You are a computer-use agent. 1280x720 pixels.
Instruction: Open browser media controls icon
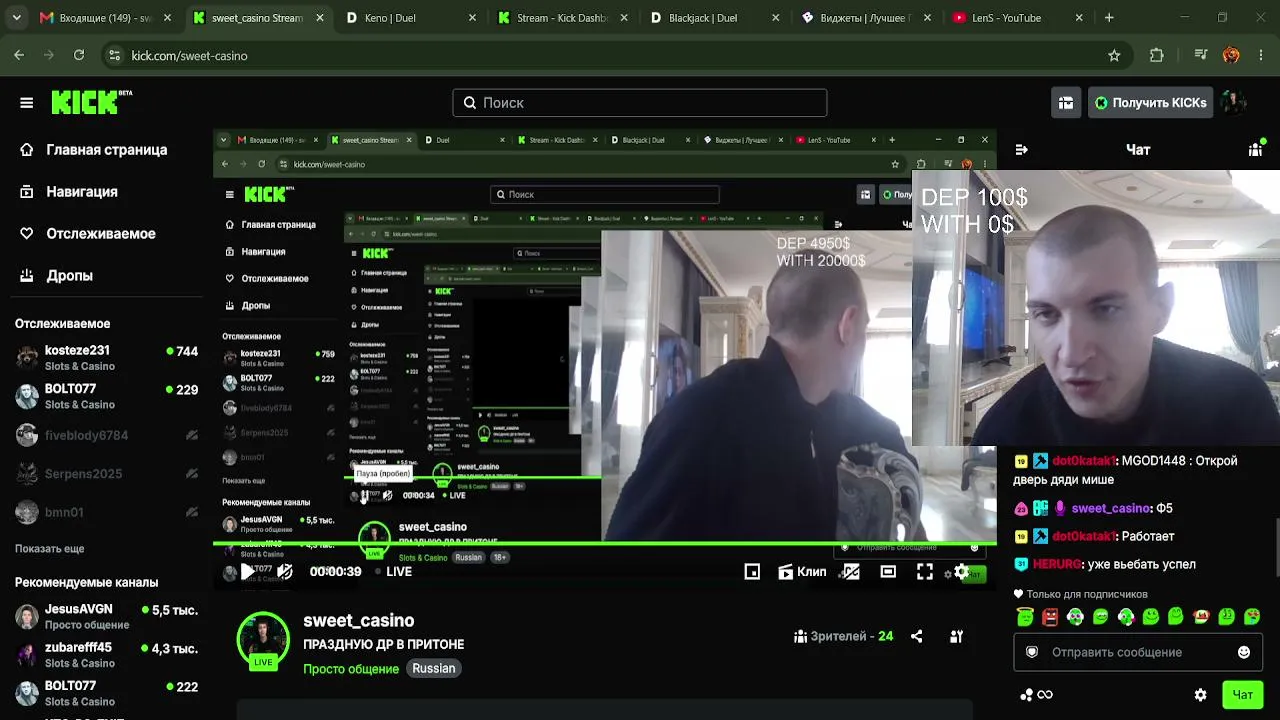[x=1202, y=56]
